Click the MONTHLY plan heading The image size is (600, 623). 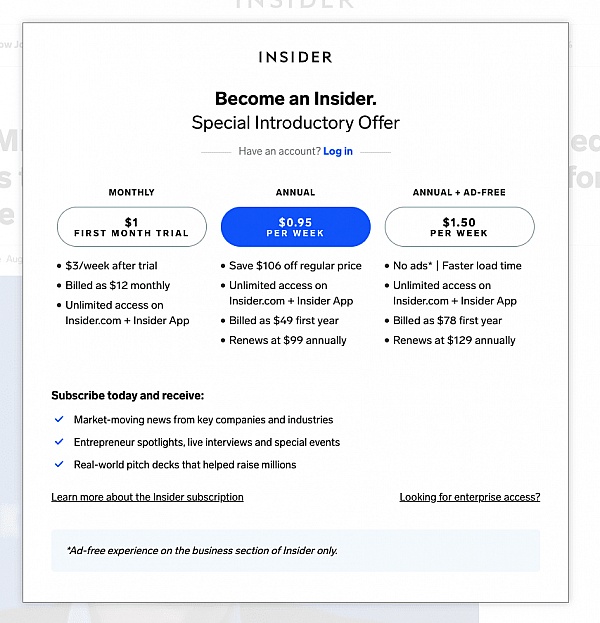(132, 192)
